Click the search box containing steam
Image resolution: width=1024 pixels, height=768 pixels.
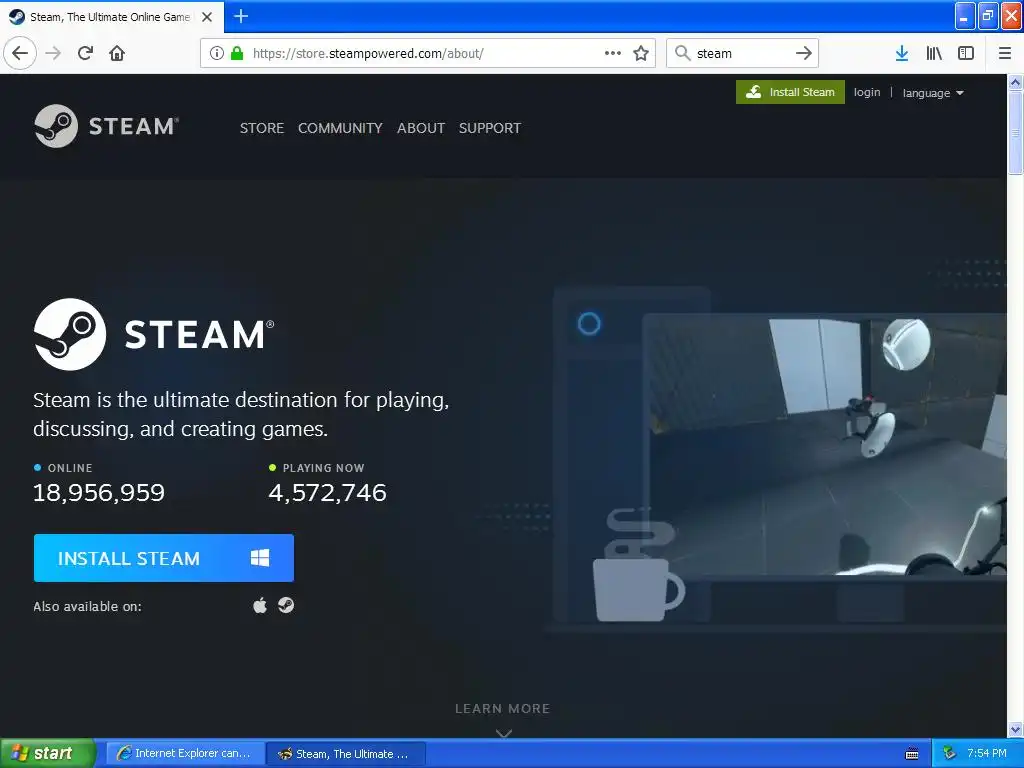(x=743, y=53)
